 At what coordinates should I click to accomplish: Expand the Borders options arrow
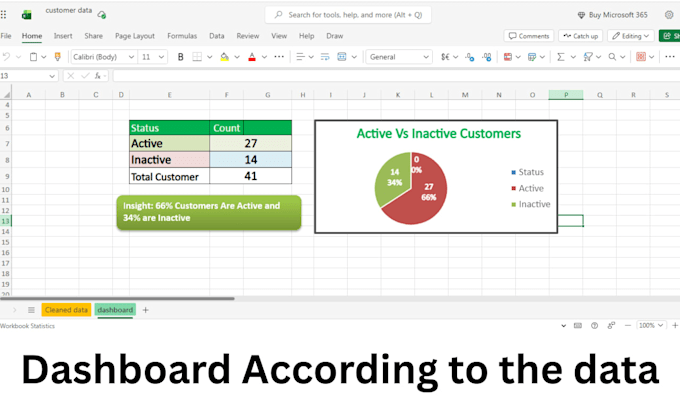tap(209, 57)
